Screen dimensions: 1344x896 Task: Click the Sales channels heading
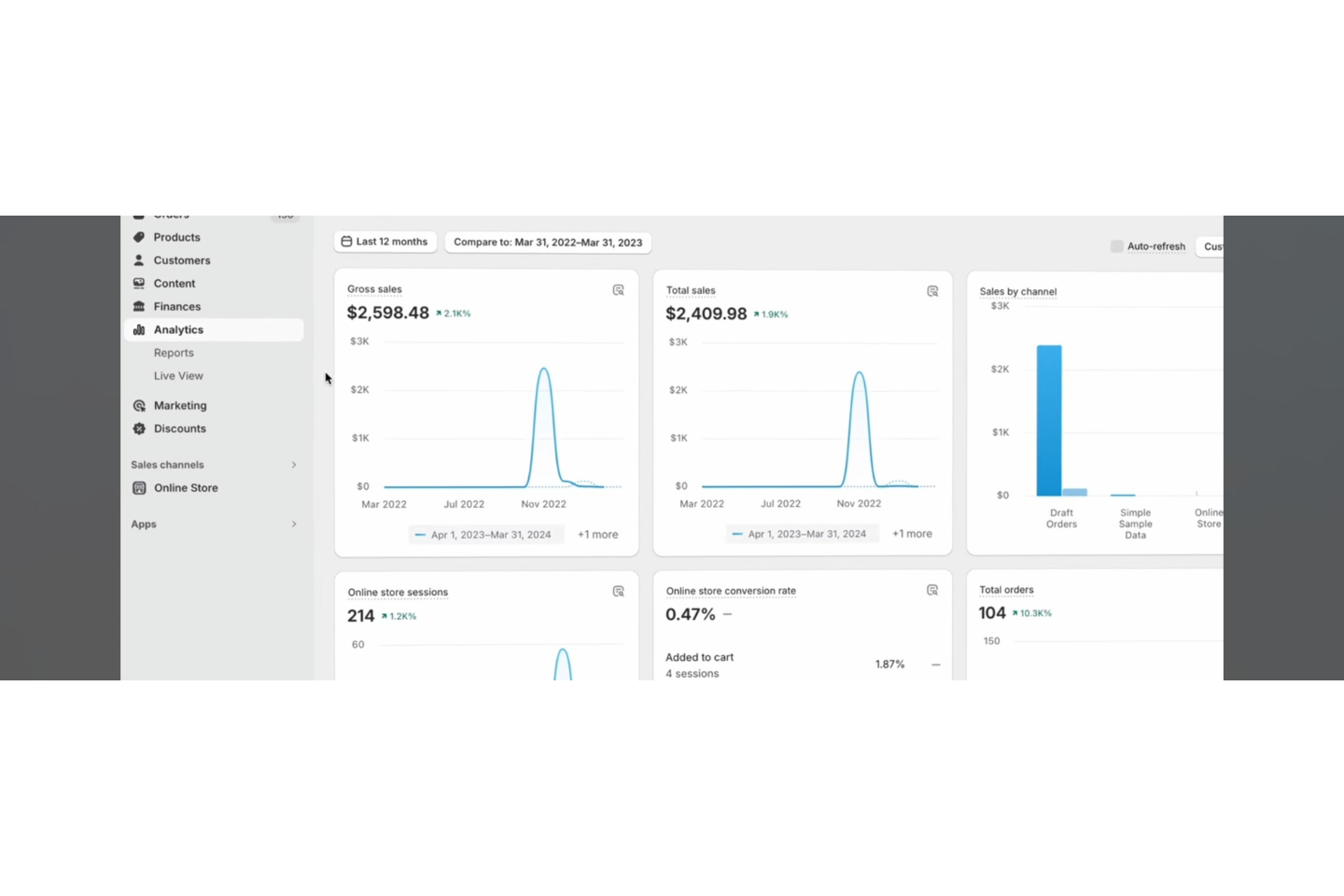[167, 465]
